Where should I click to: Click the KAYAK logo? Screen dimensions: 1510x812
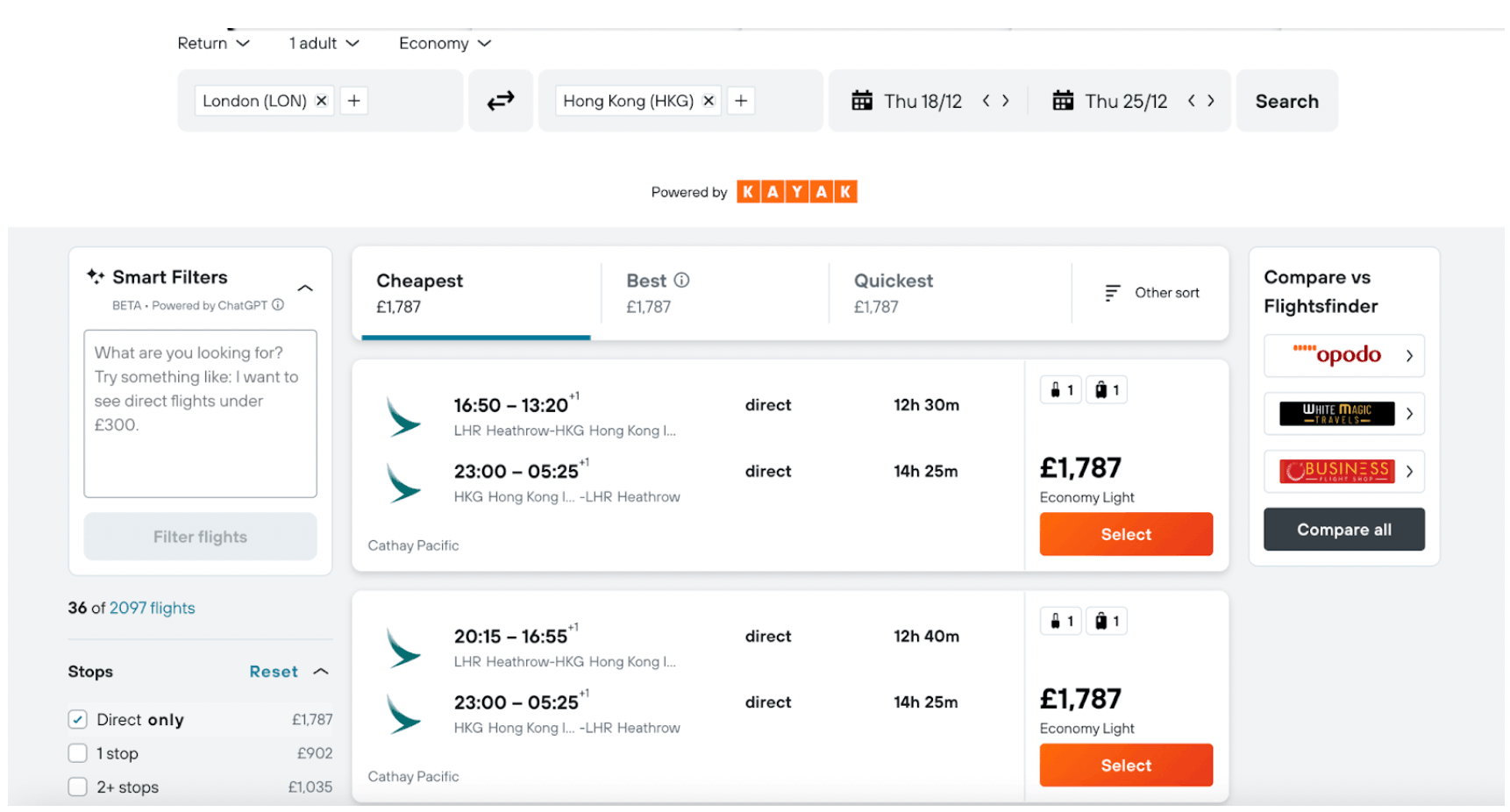coord(796,191)
